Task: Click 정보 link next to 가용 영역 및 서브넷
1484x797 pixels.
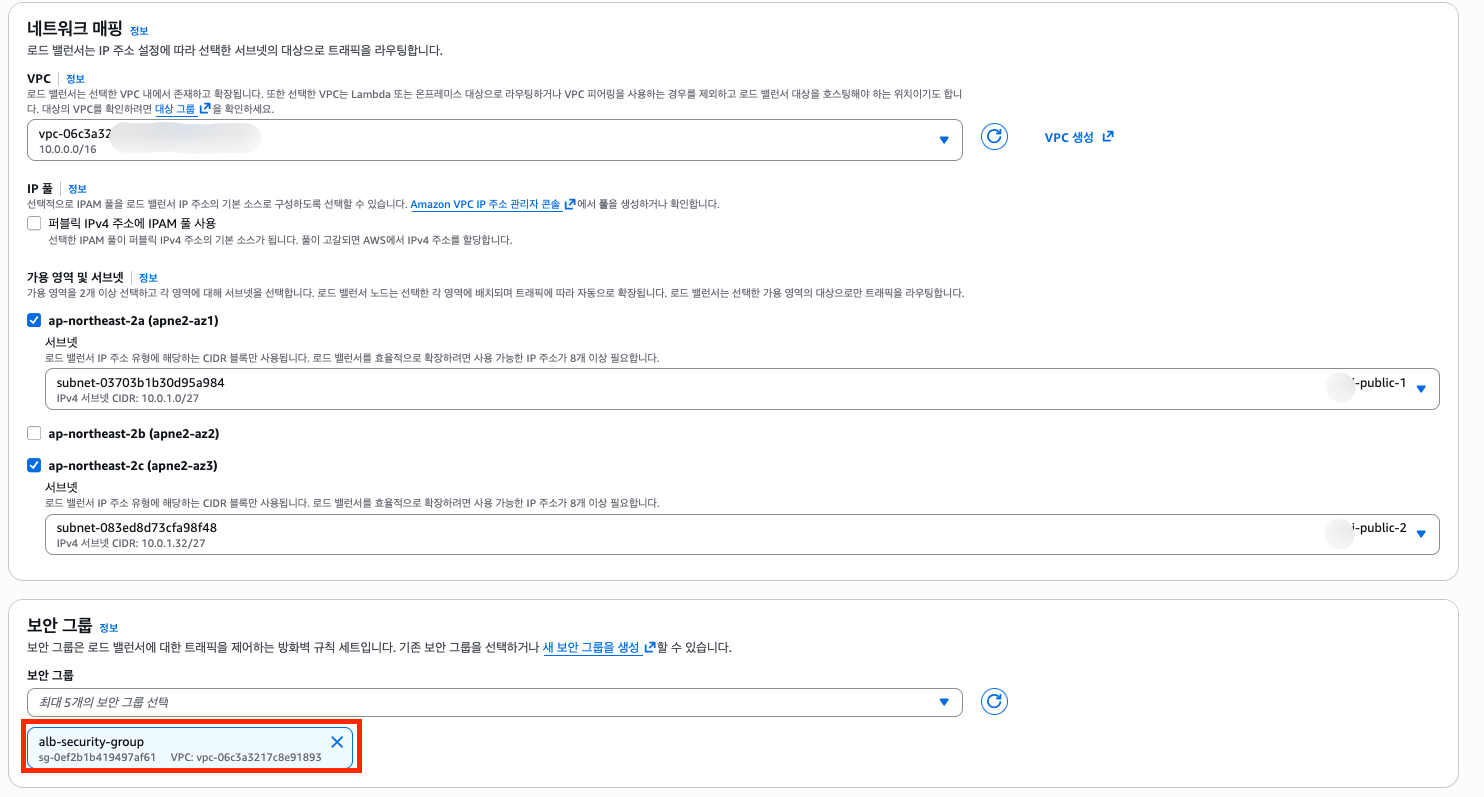Action: coord(148,277)
